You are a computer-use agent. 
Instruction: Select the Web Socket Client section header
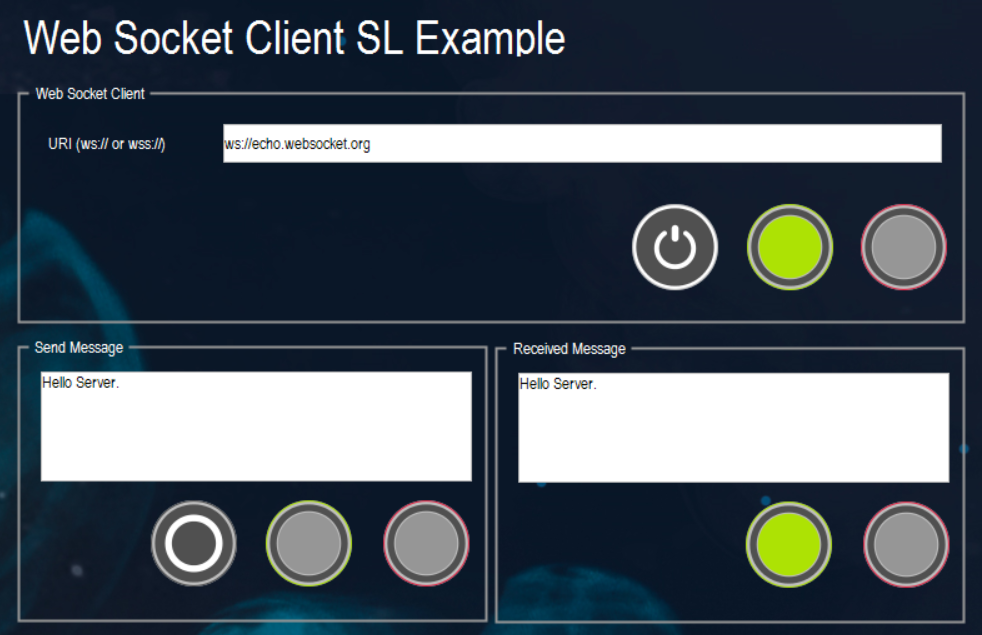click(88, 92)
